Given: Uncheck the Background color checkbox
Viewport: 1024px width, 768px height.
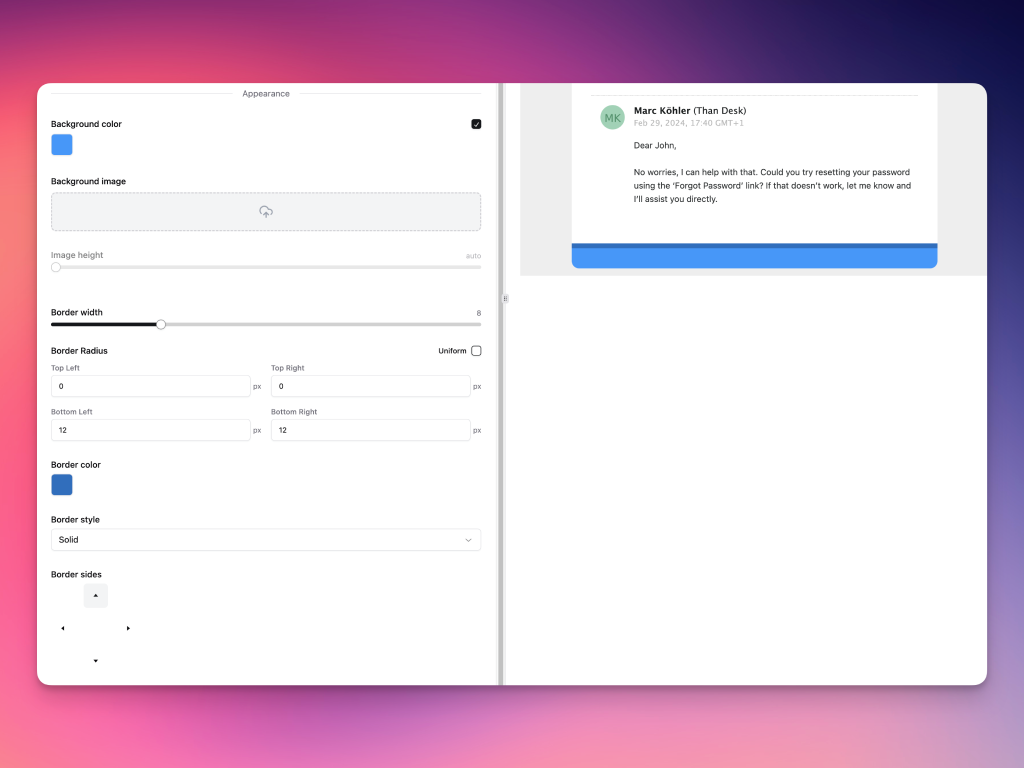Looking at the screenshot, I should click(476, 124).
